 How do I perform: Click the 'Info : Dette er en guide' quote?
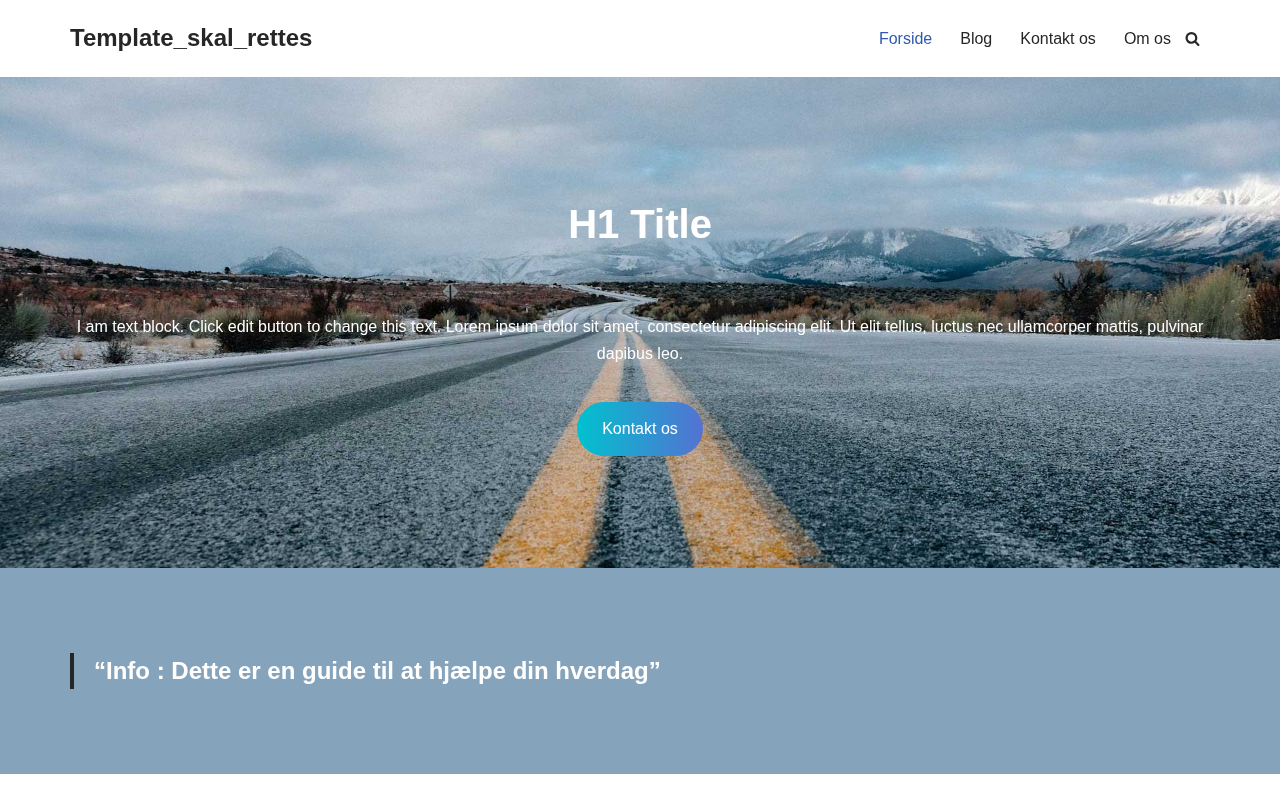click(377, 671)
